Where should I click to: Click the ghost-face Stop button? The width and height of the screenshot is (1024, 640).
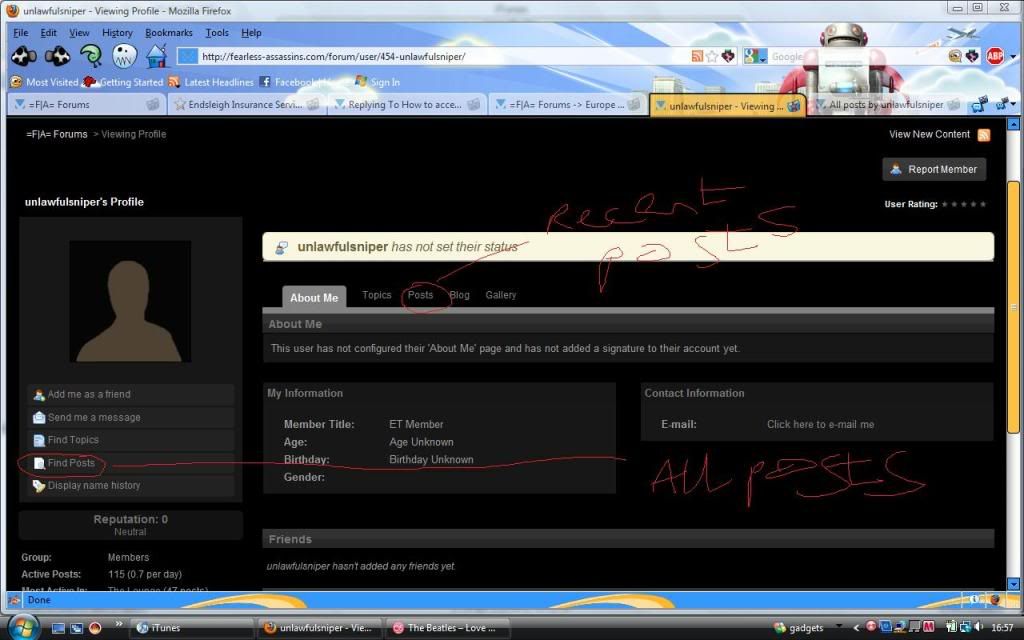pos(124,56)
